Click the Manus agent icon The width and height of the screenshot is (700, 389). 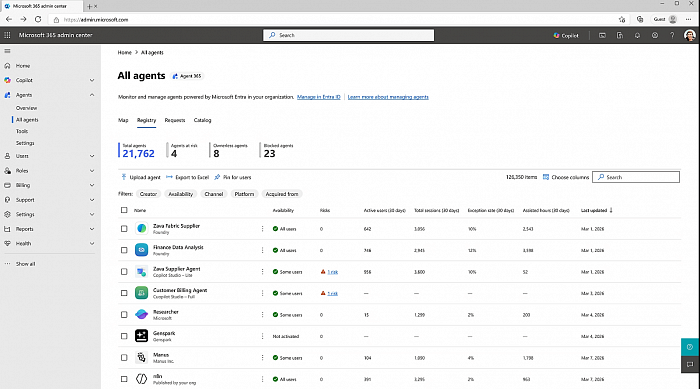(x=142, y=357)
